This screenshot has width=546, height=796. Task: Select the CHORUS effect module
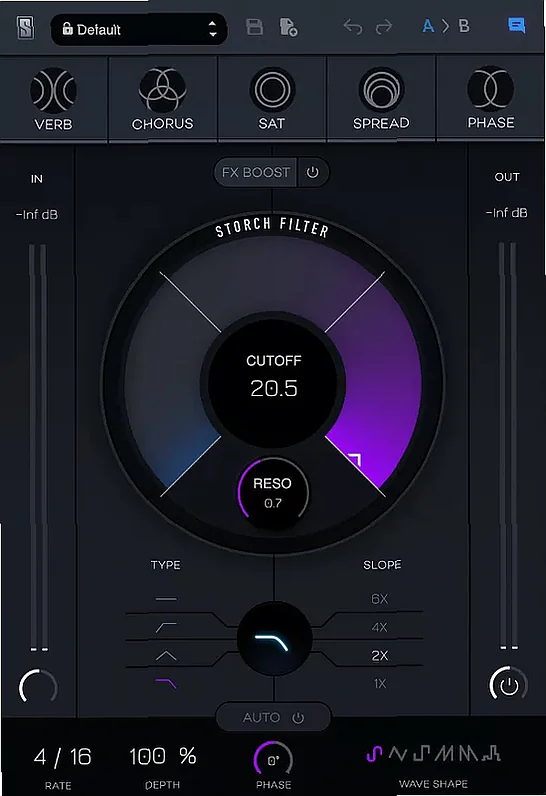pos(162,100)
